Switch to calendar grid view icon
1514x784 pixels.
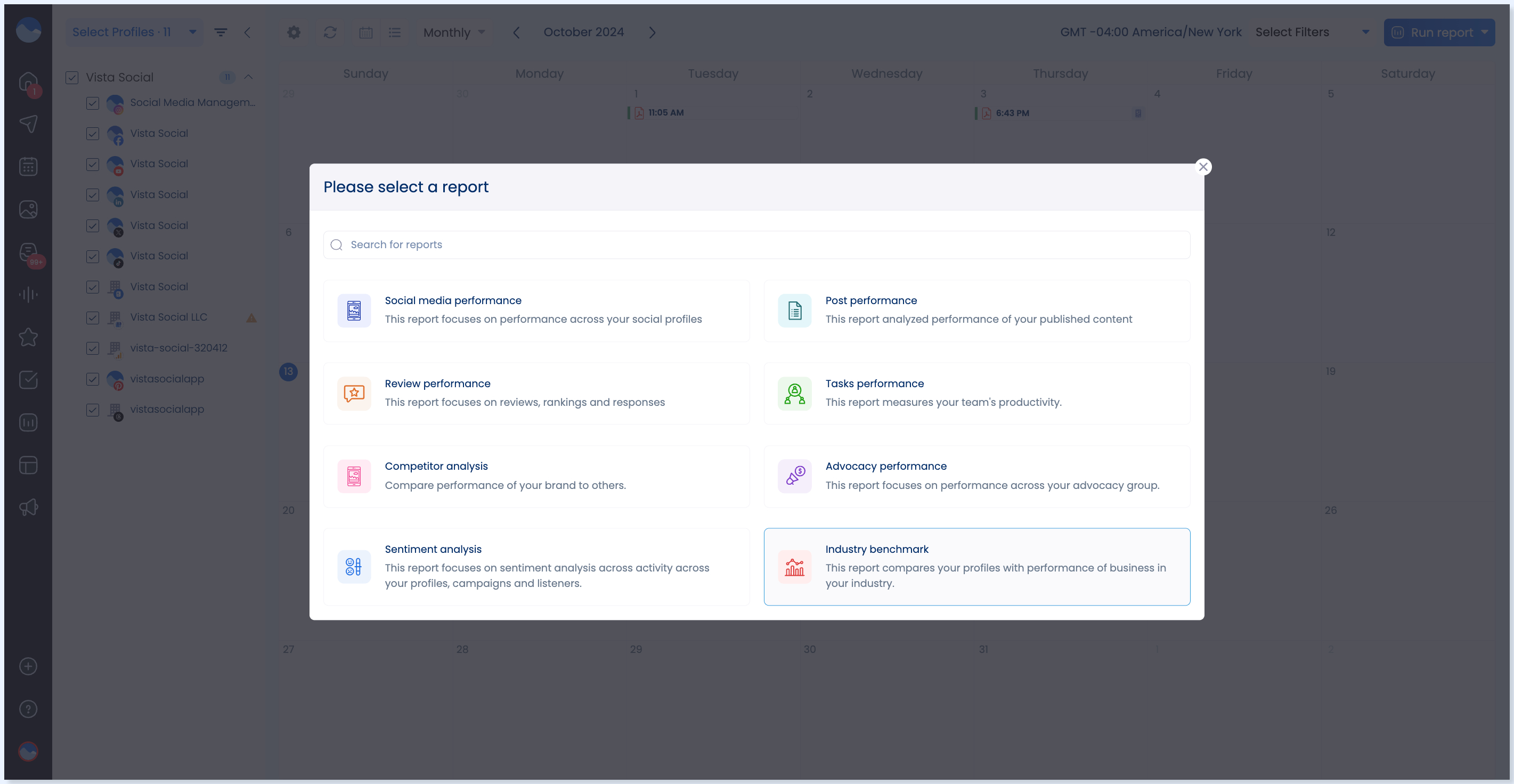pyautogui.click(x=366, y=32)
